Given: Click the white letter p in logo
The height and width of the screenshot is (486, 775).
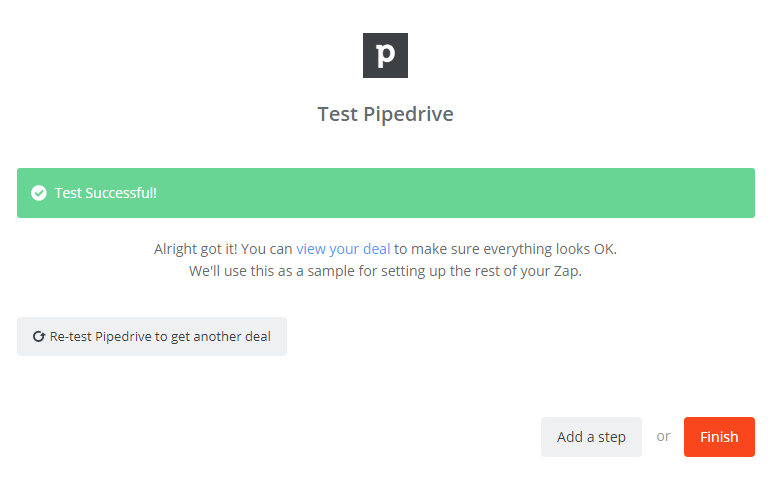Looking at the screenshot, I should [x=386, y=55].
